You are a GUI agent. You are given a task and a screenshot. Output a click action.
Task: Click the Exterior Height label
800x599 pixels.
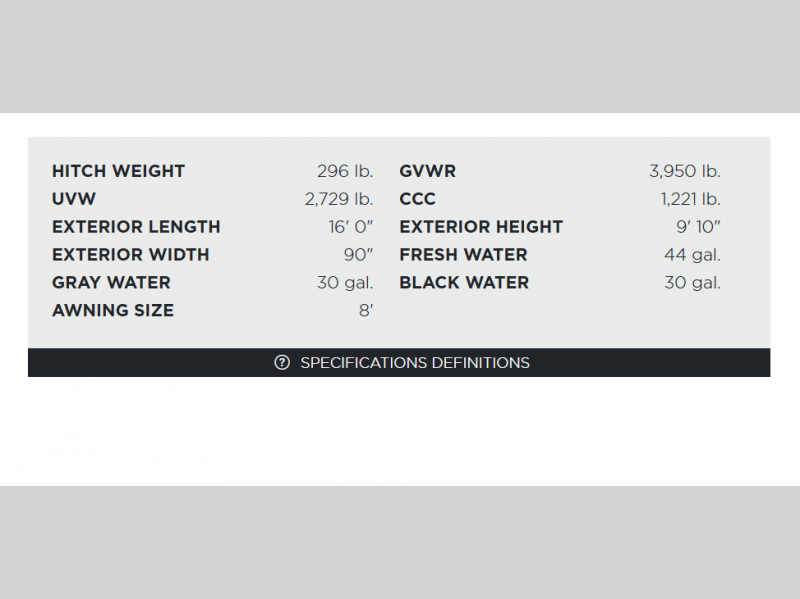[x=481, y=227]
